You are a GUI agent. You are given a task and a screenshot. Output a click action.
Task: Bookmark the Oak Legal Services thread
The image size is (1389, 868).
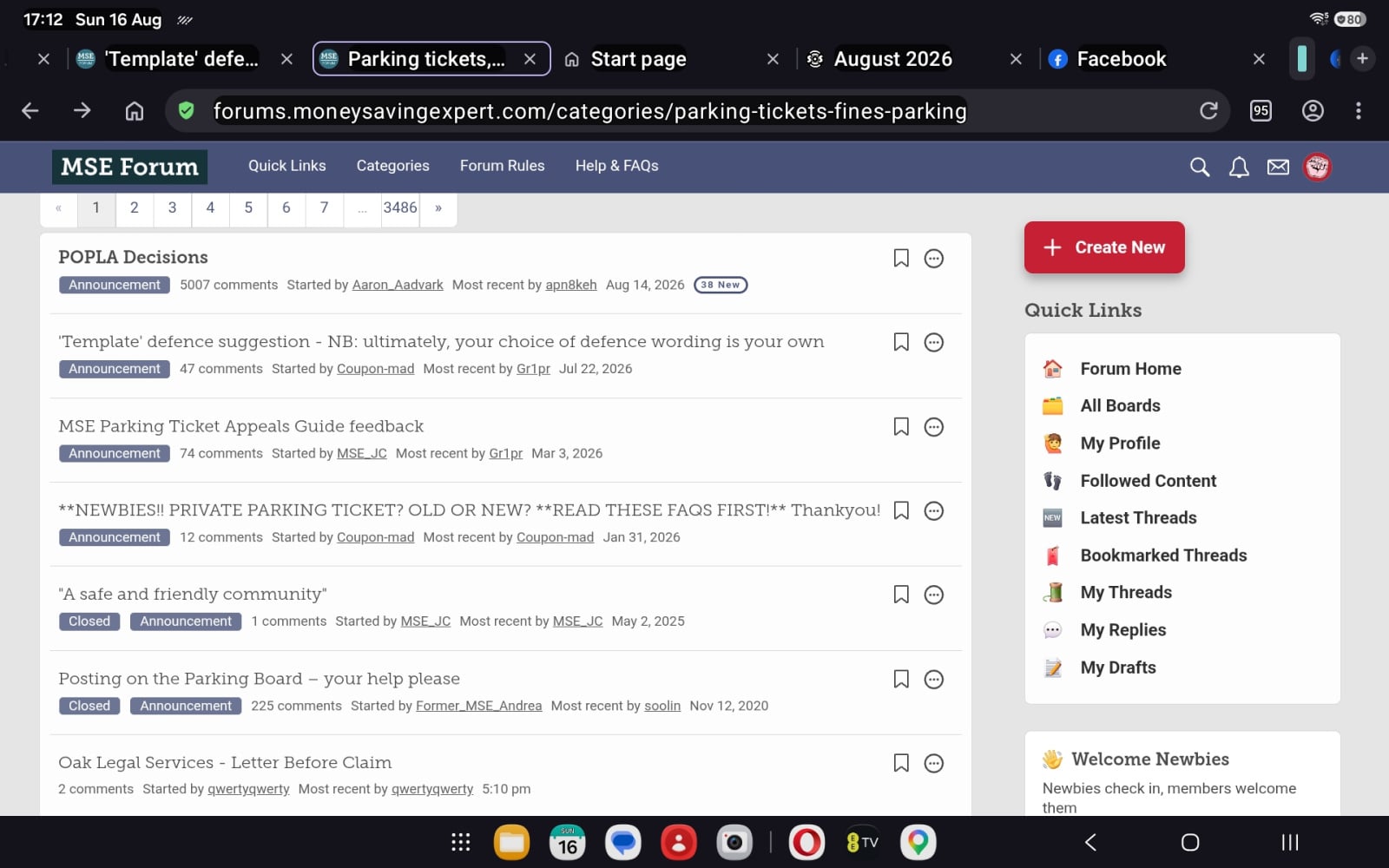pyautogui.click(x=901, y=763)
